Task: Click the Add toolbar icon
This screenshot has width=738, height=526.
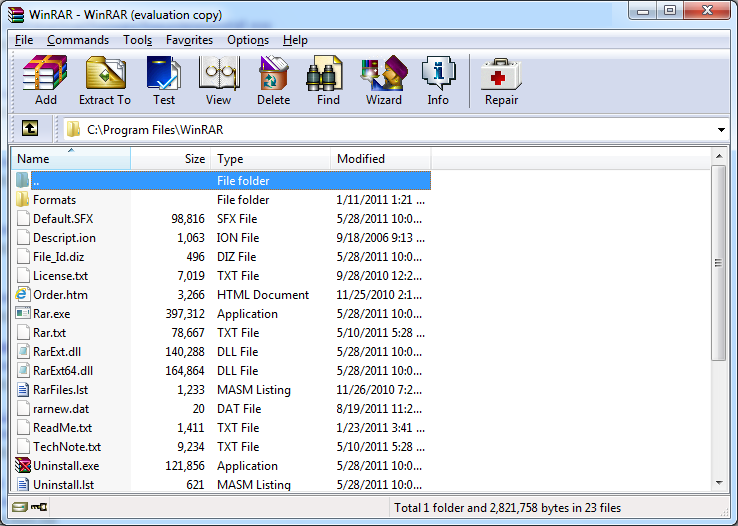Action: click(x=45, y=73)
